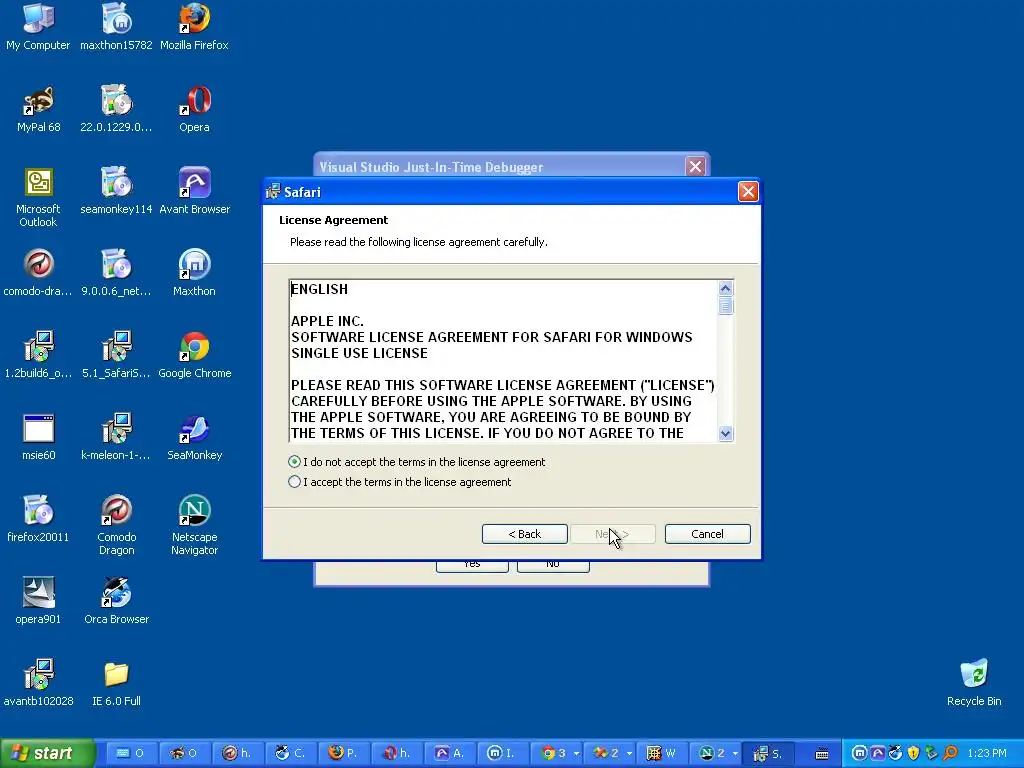Switch to the Firefox taskbar button
1024x768 pixels.
(343, 754)
